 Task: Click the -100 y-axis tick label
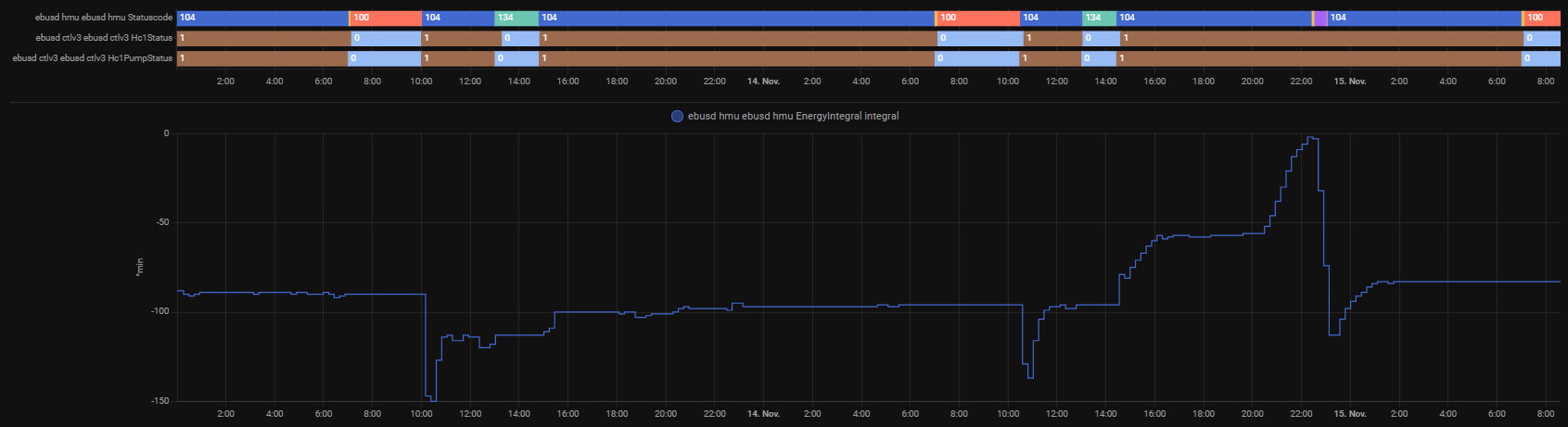point(160,312)
